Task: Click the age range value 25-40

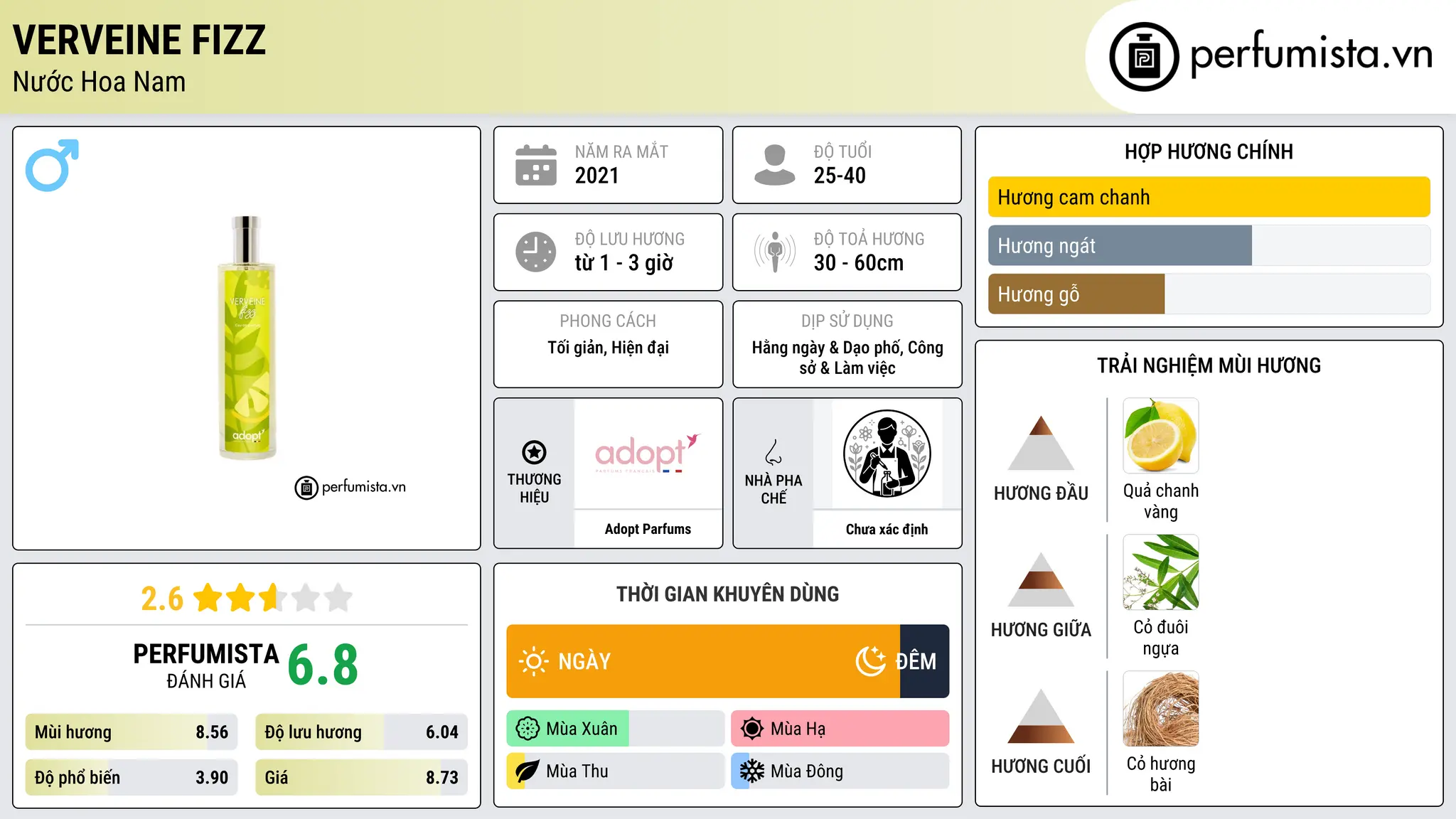Action: [840, 176]
